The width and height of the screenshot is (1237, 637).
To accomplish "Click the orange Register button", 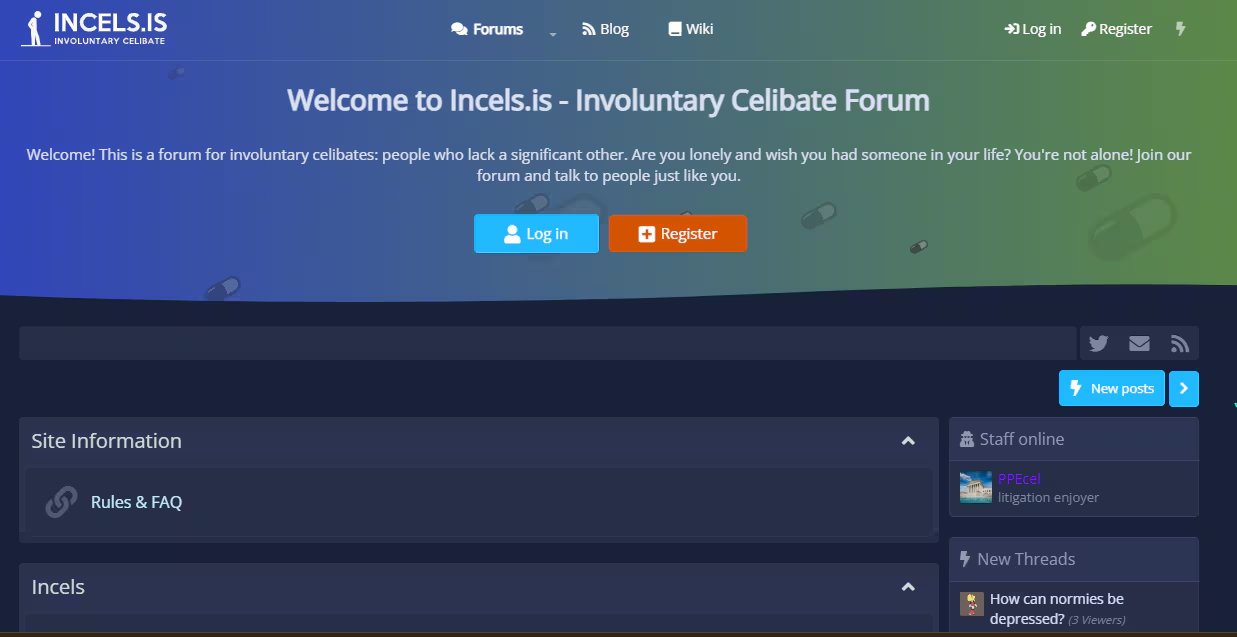I will (678, 233).
